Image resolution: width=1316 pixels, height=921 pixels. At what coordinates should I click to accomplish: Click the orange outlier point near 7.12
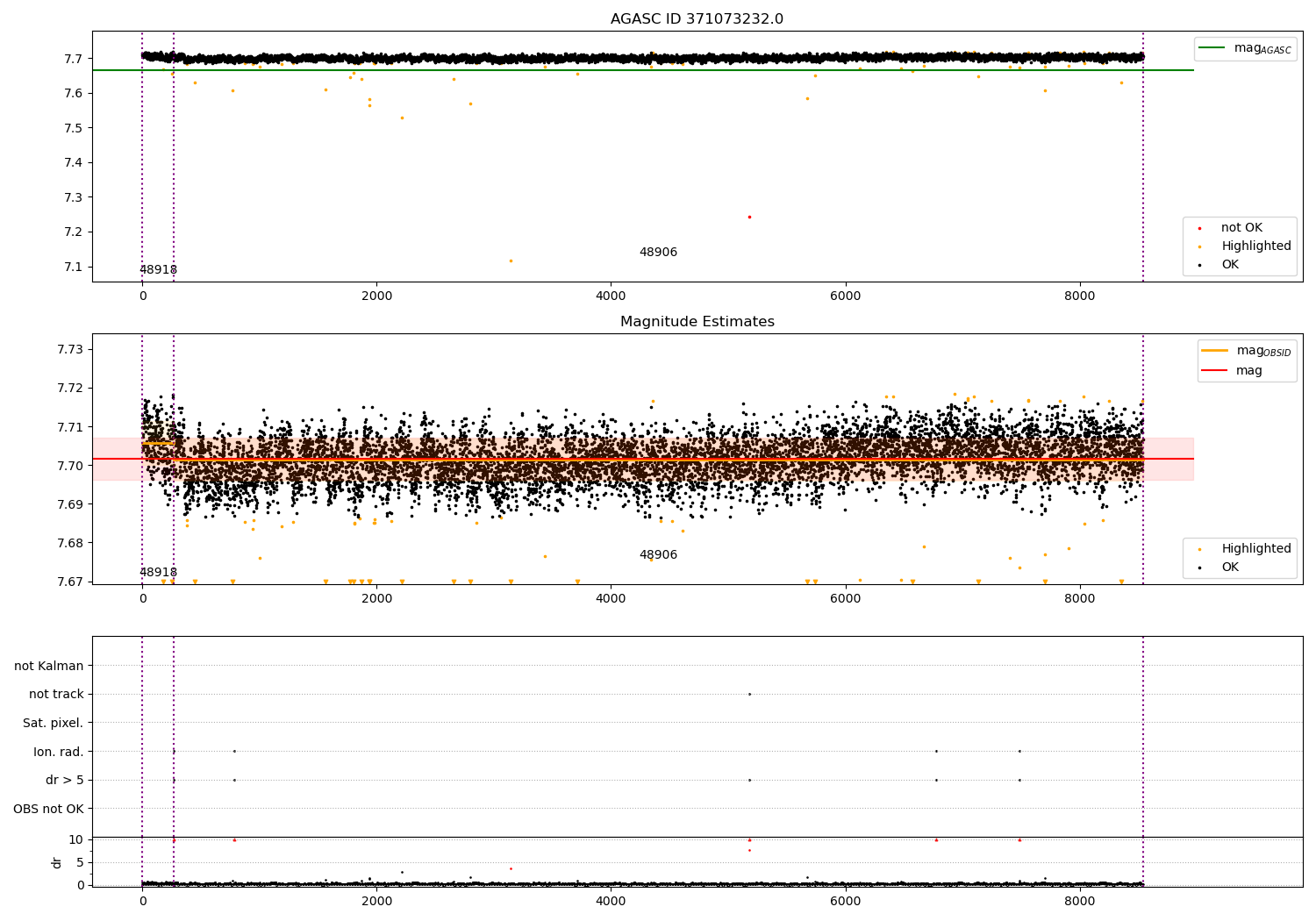[x=511, y=261]
